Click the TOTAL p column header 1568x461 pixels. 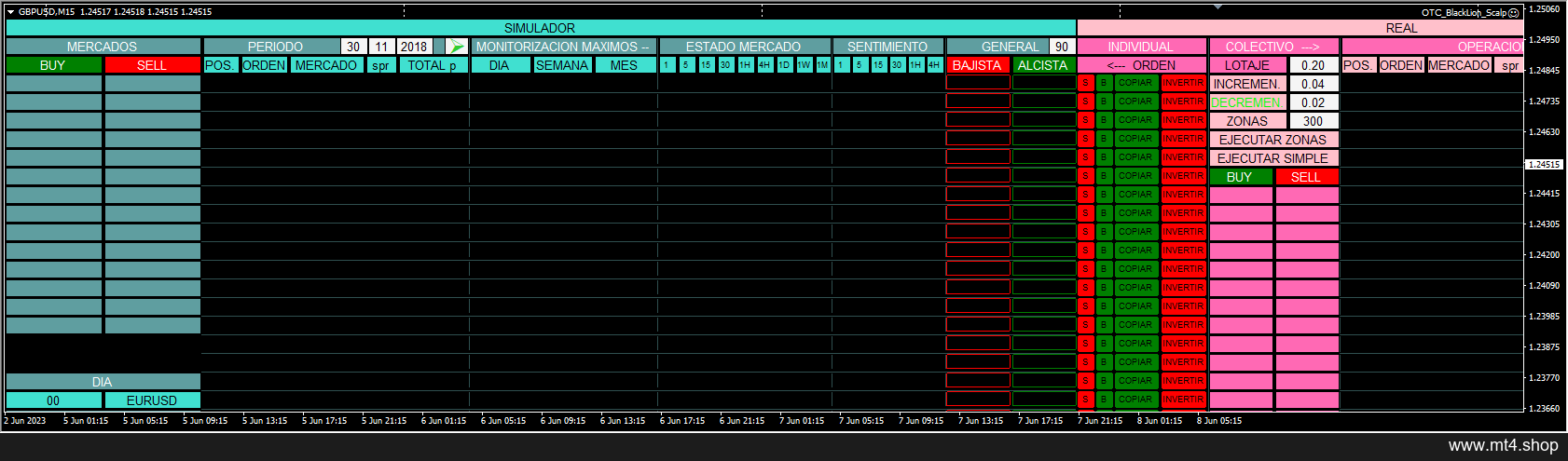(x=433, y=65)
